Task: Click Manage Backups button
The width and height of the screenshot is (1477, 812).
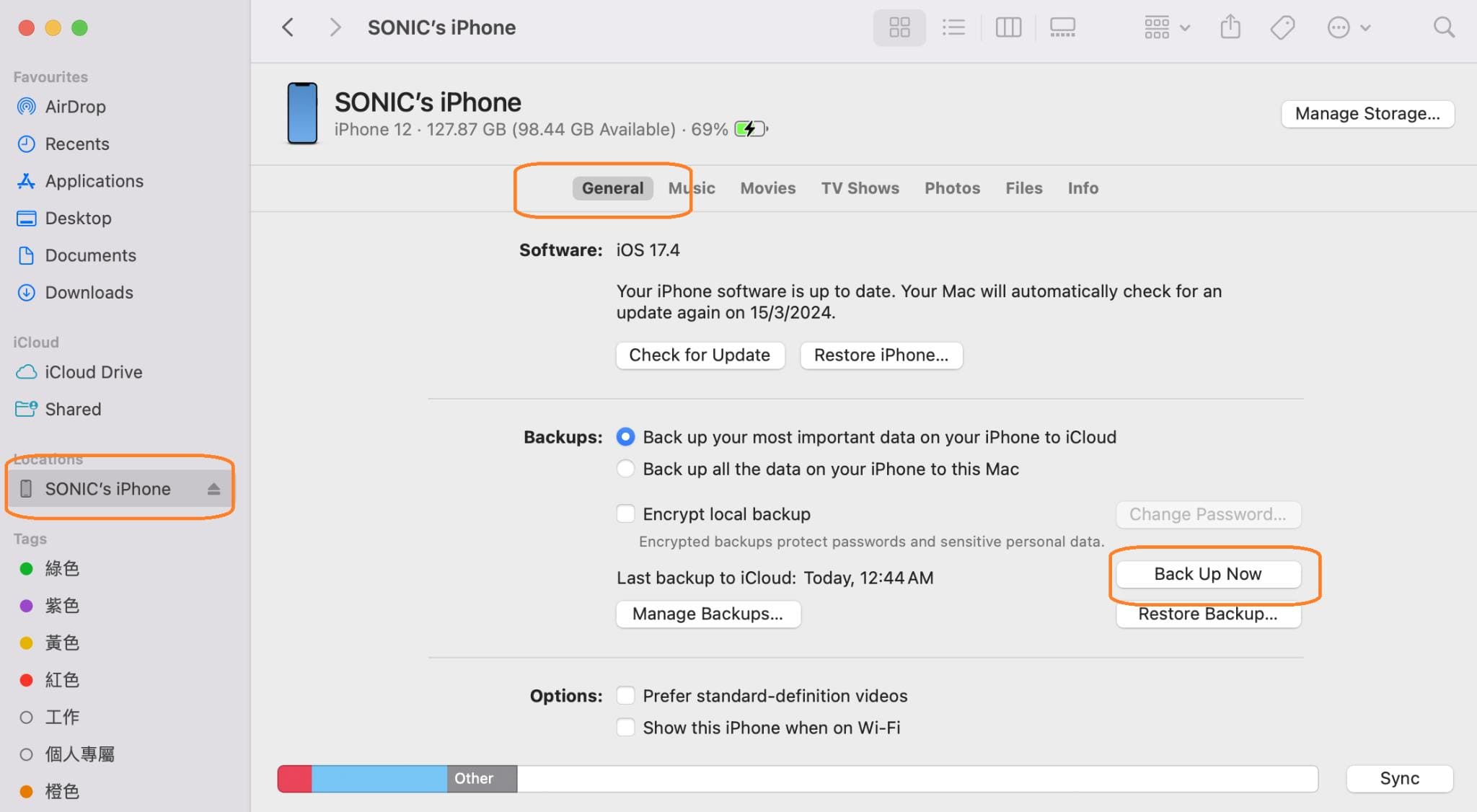Action: click(x=707, y=614)
